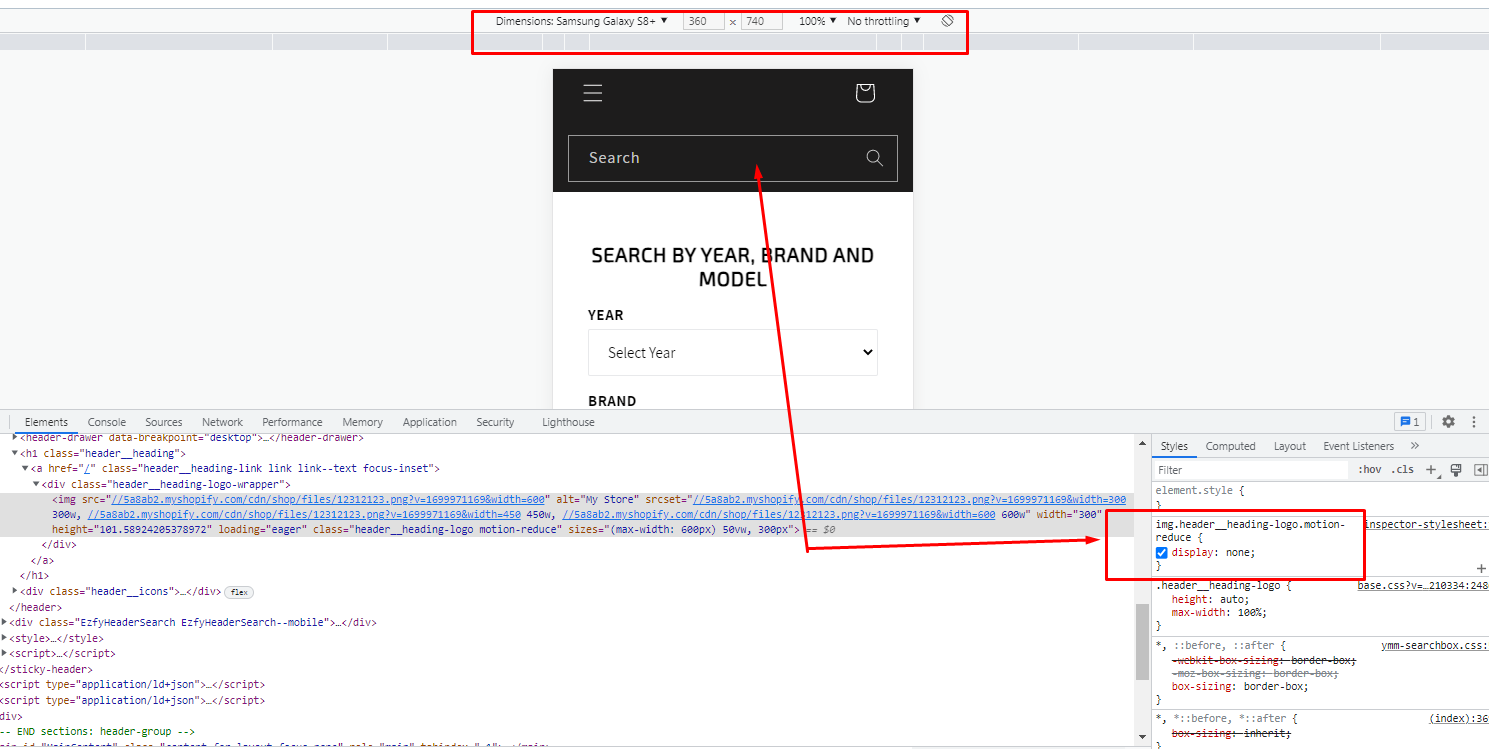Open the shopping cart icon
This screenshot has height=749, width=1489.
click(x=865, y=93)
